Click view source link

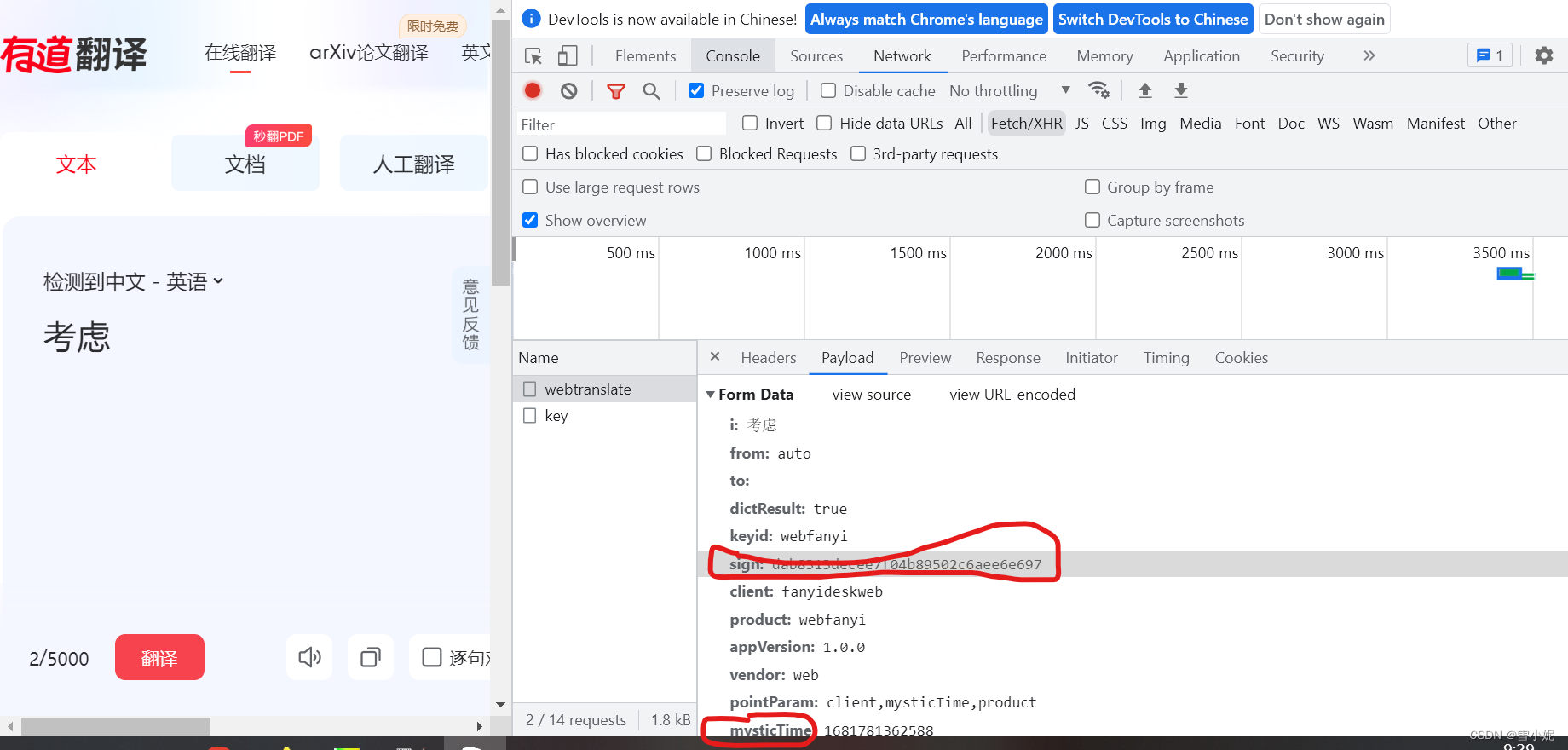(x=871, y=395)
